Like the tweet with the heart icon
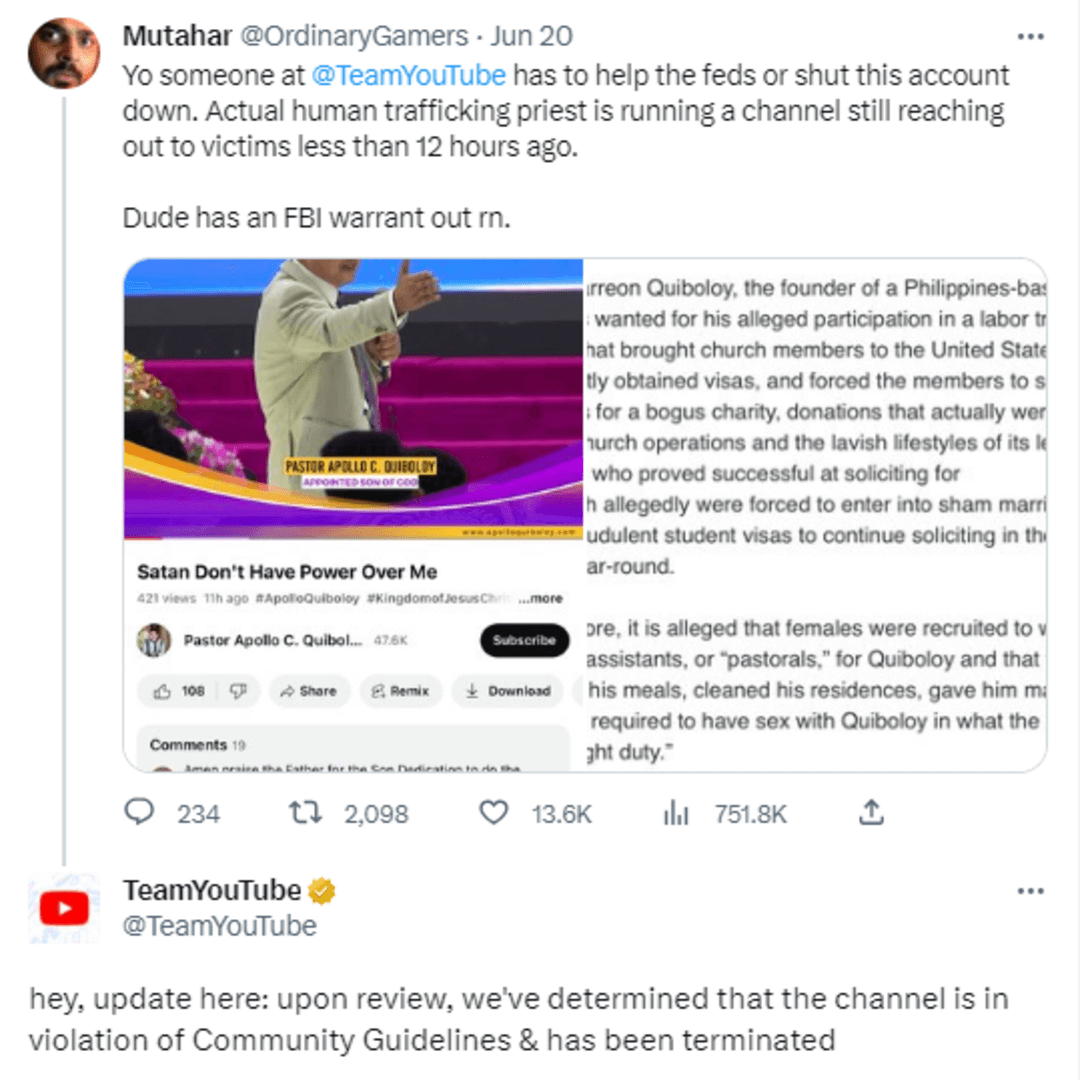 [494, 813]
